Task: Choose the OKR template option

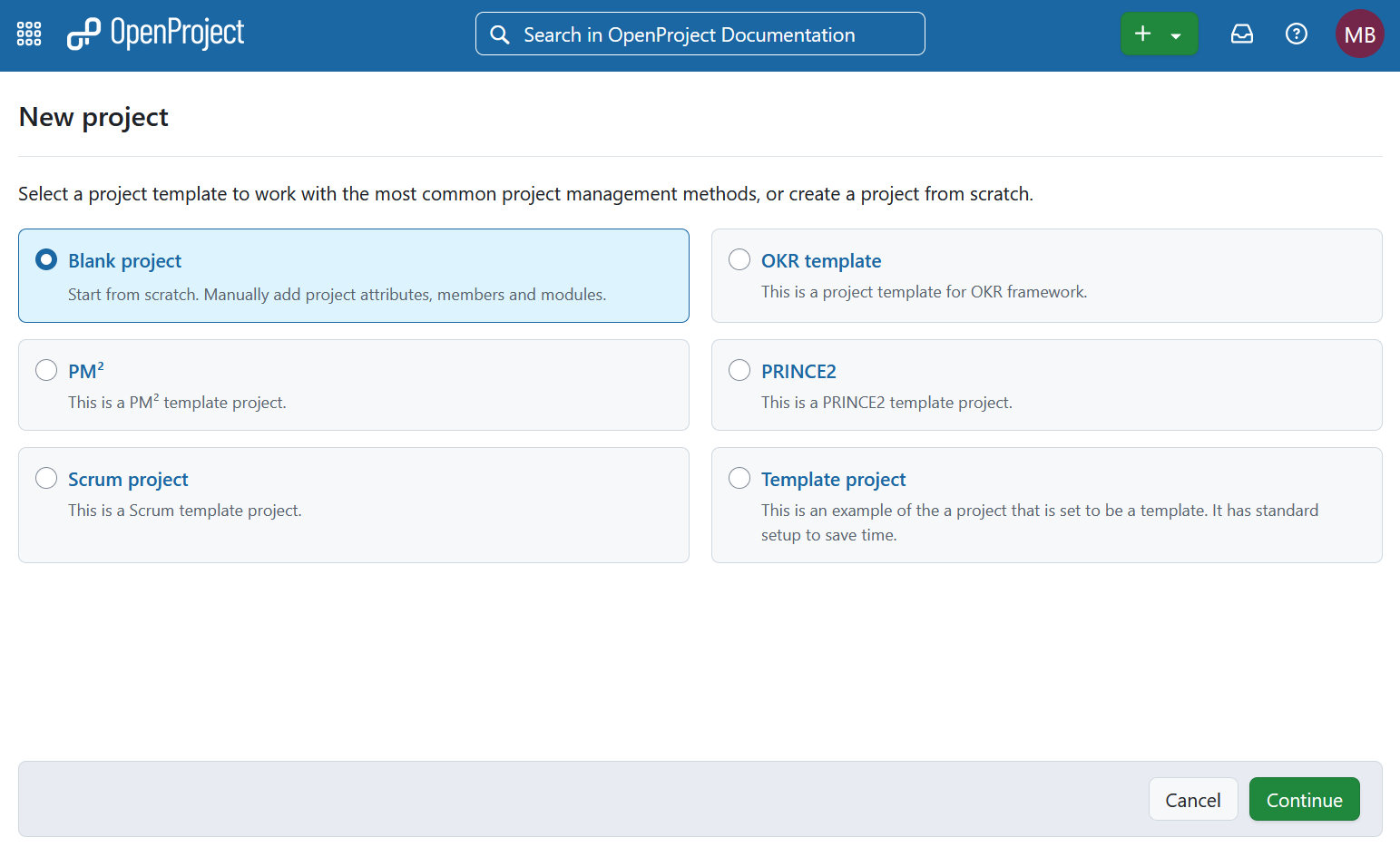Action: point(739,259)
